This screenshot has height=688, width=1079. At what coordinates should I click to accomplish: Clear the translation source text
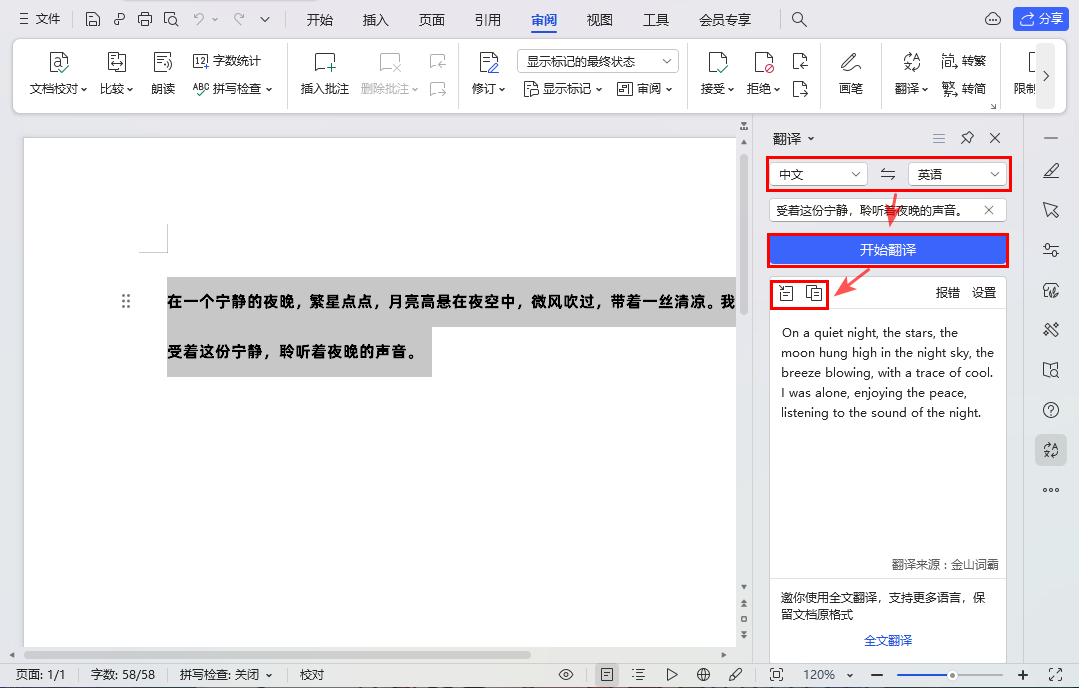click(989, 211)
